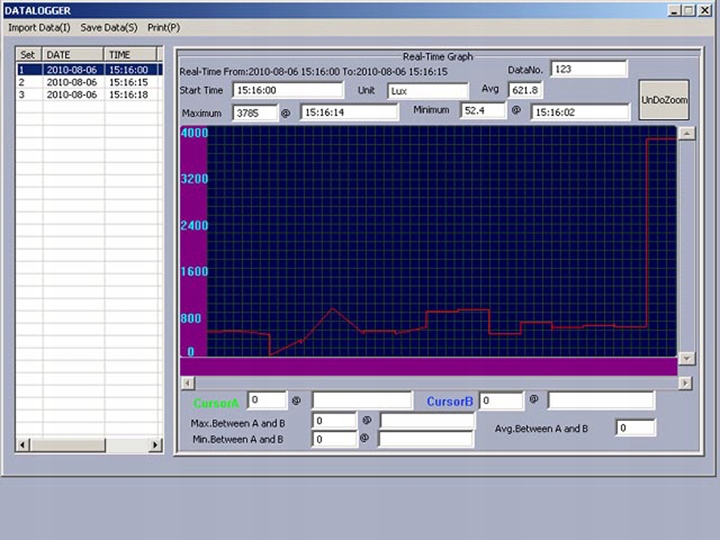Open the Save Data(S) menu
The width and height of the screenshot is (720, 540).
pos(110,27)
